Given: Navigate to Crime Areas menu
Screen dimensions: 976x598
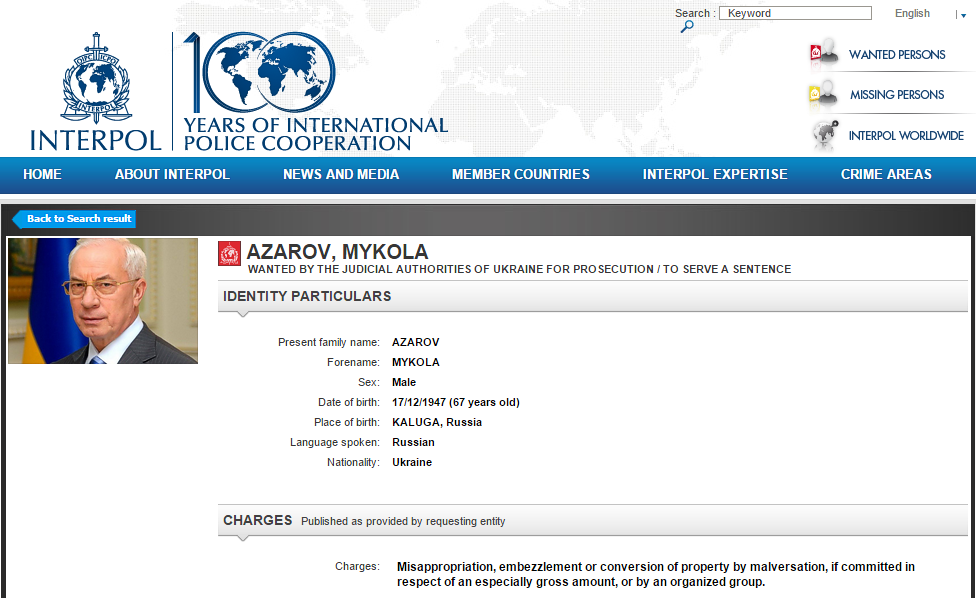Looking at the screenshot, I should point(886,174).
